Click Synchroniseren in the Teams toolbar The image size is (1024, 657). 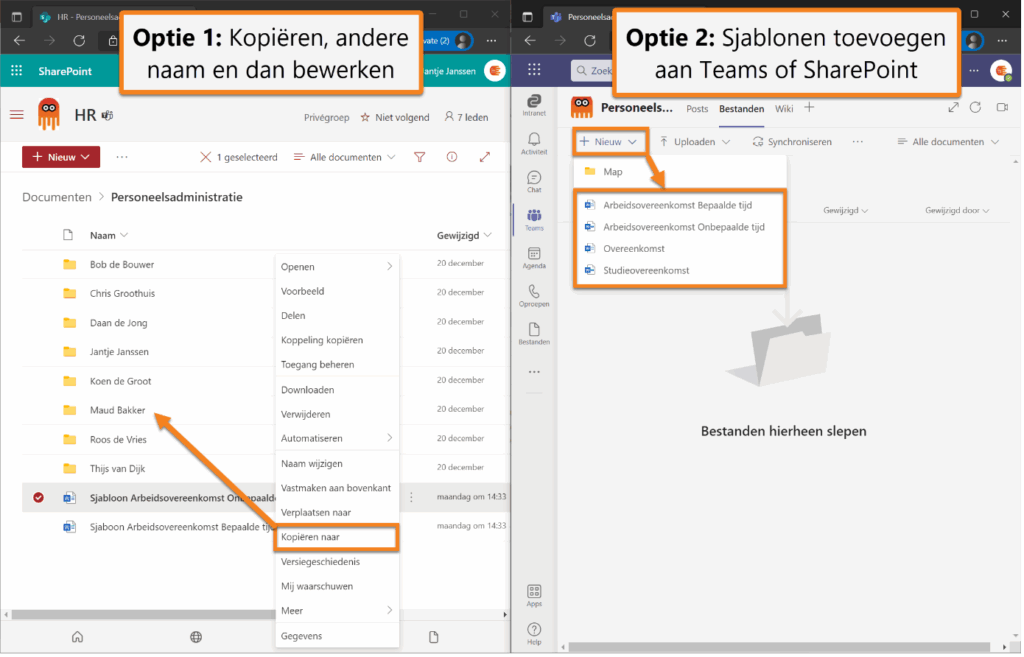797,141
